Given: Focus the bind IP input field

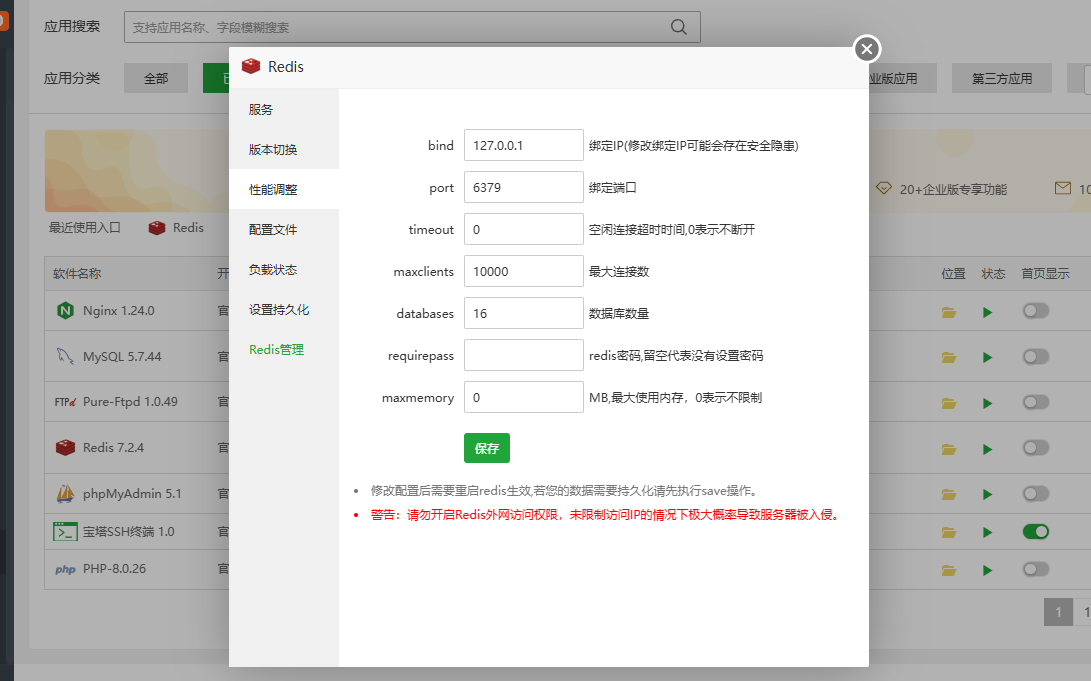Looking at the screenshot, I should [x=524, y=145].
